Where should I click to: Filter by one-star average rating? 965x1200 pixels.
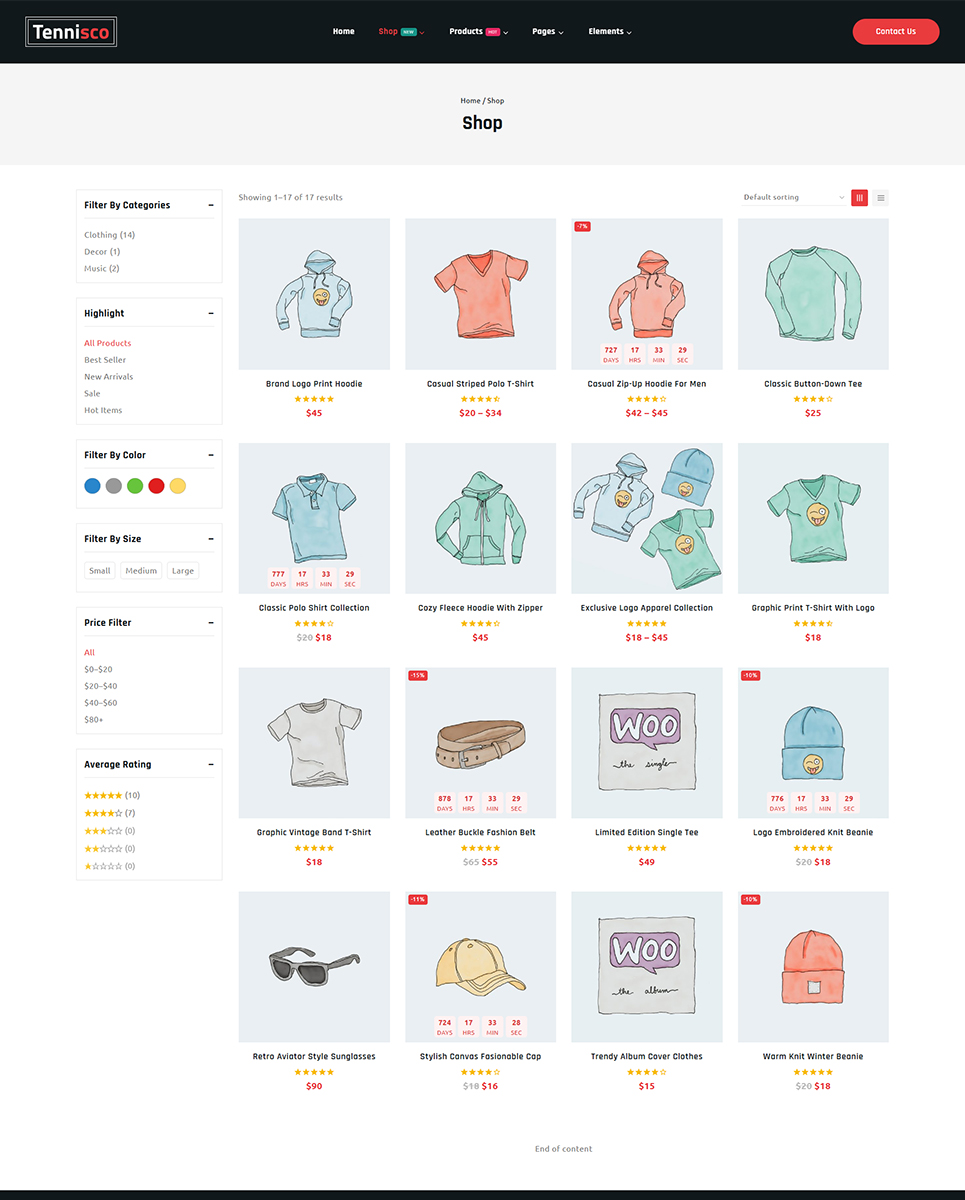110,866
